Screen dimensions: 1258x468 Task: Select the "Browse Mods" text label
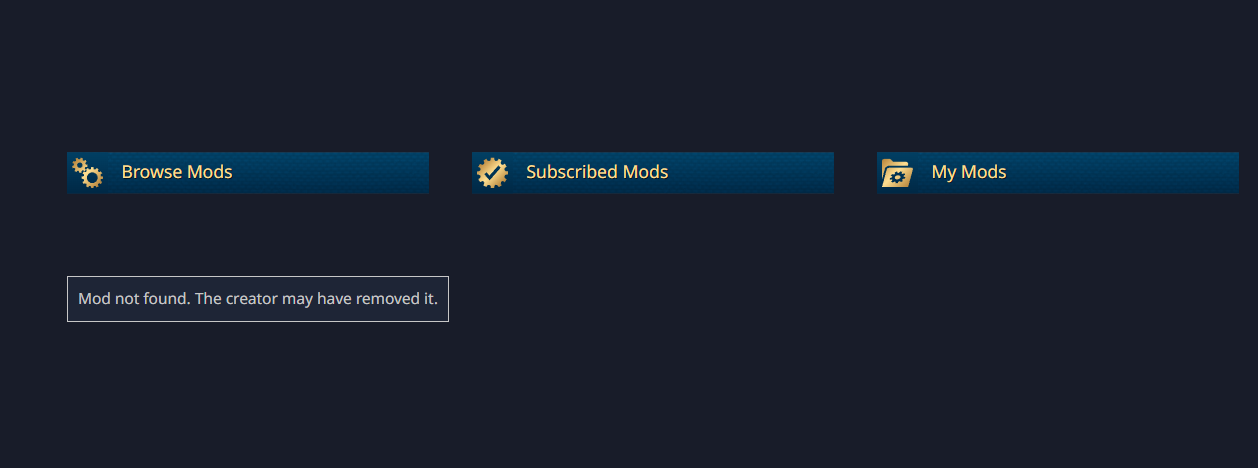[x=177, y=172]
